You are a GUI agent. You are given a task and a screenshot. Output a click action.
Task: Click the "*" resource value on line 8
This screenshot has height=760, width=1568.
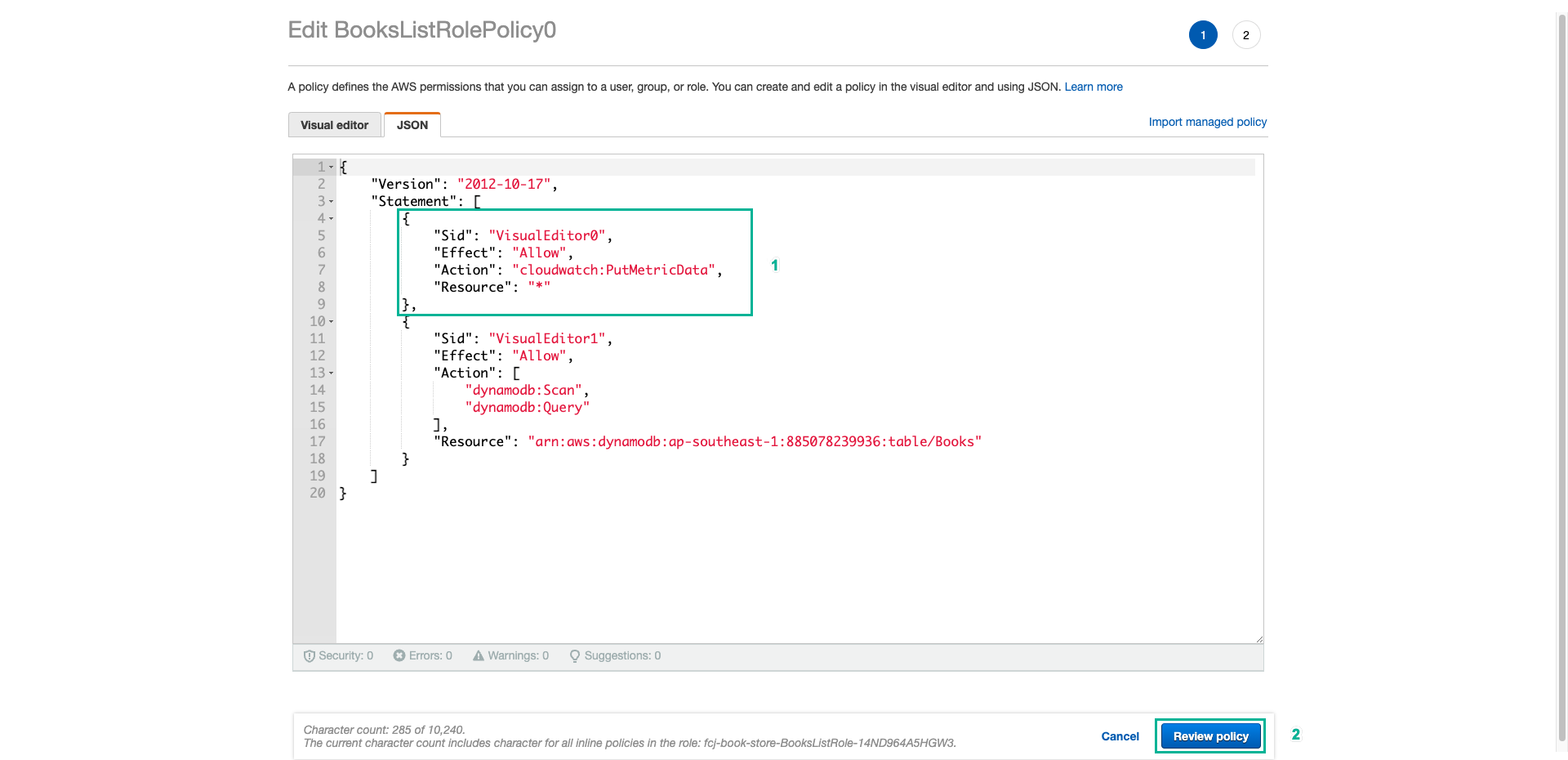(539, 288)
